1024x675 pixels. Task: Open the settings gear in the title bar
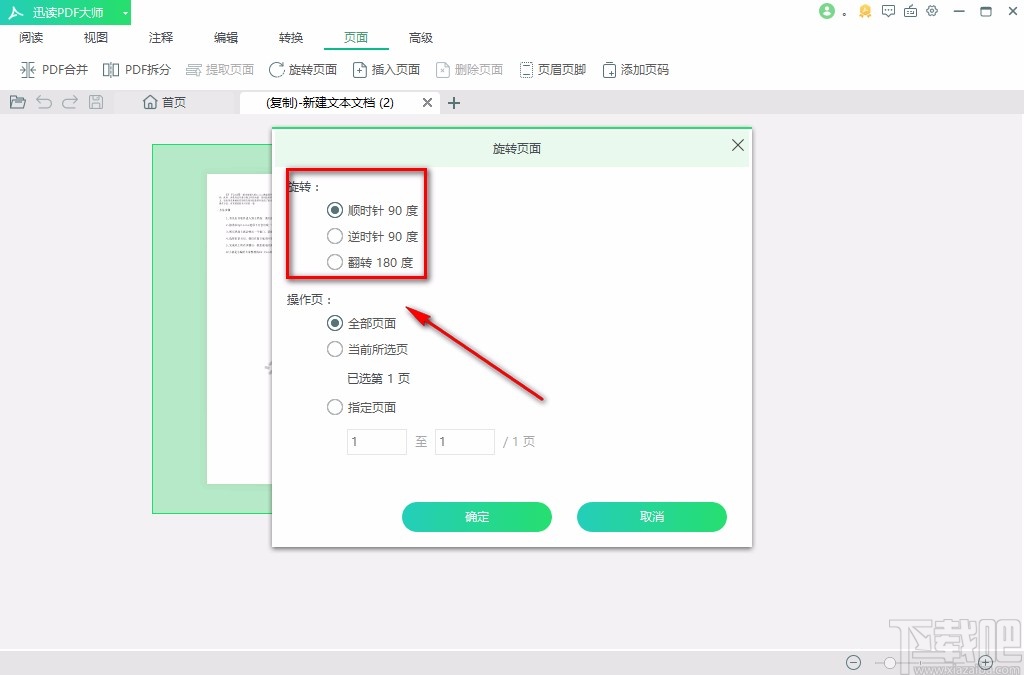pyautogui.click(x=932, y=11)
